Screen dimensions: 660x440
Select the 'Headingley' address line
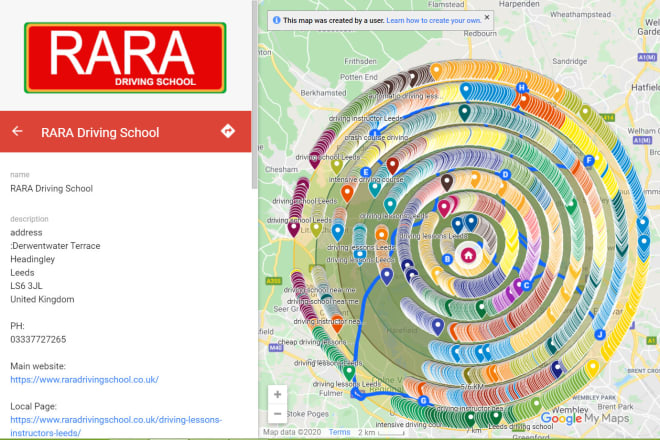(32, 259)
